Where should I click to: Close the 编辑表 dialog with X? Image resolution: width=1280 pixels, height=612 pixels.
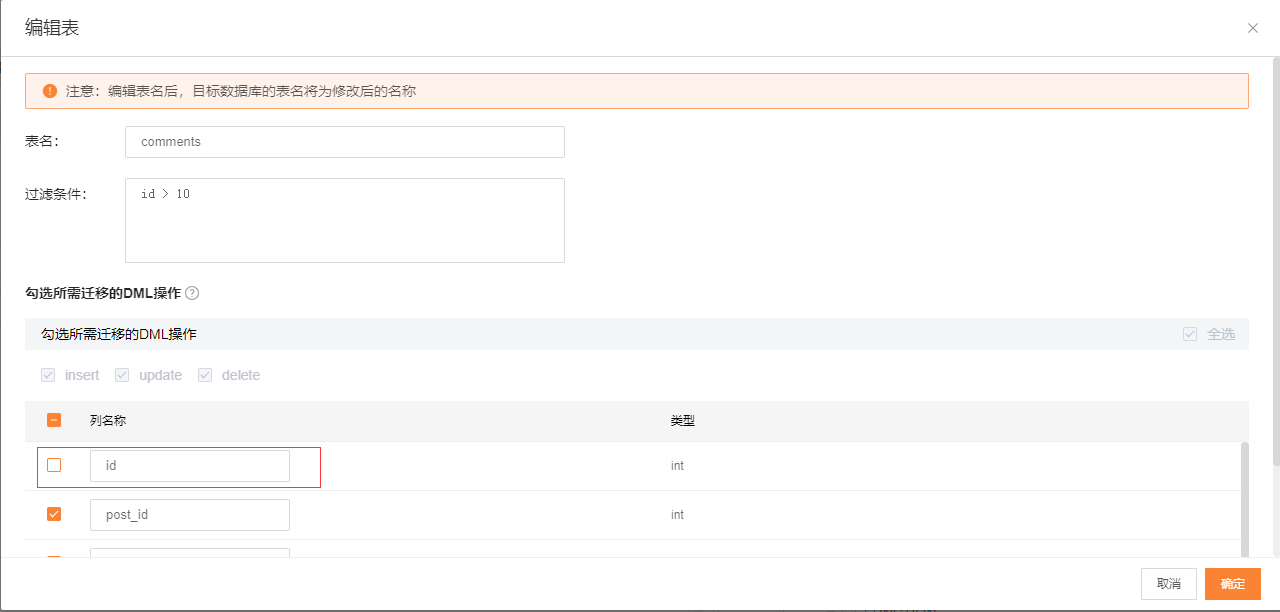click(x=1253, y=28)
